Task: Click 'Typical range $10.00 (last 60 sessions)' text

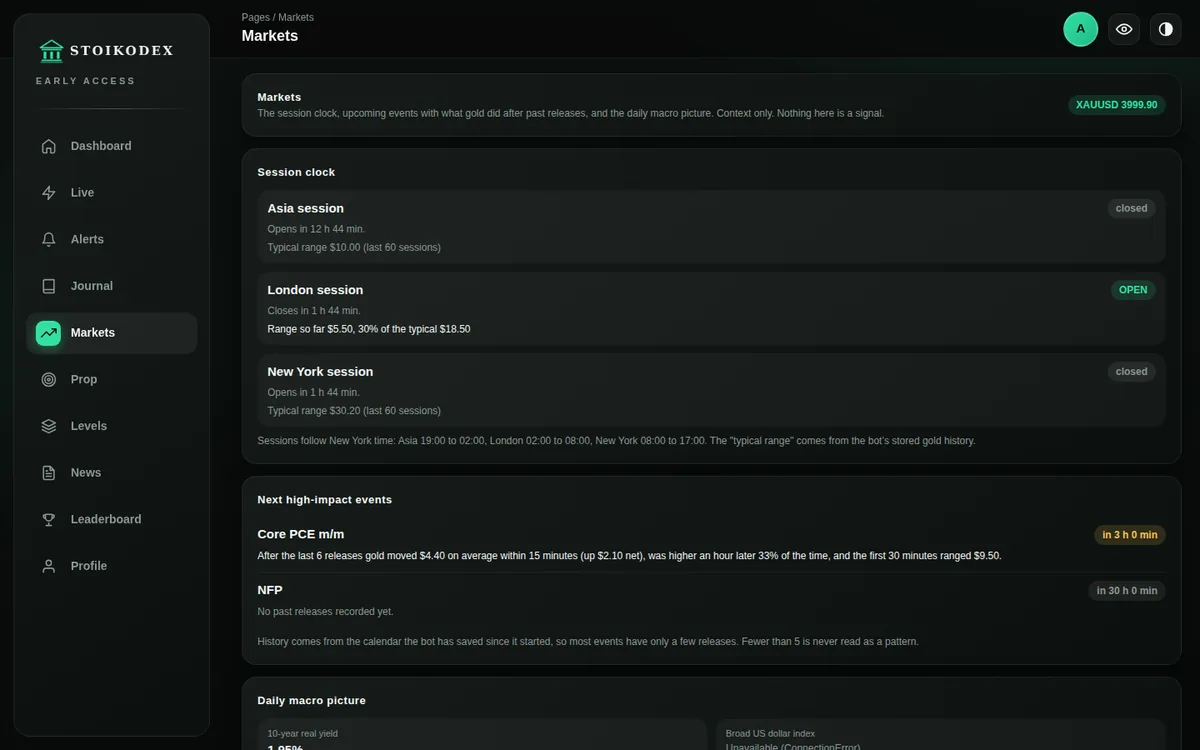Action: click(x=354, y=247)
